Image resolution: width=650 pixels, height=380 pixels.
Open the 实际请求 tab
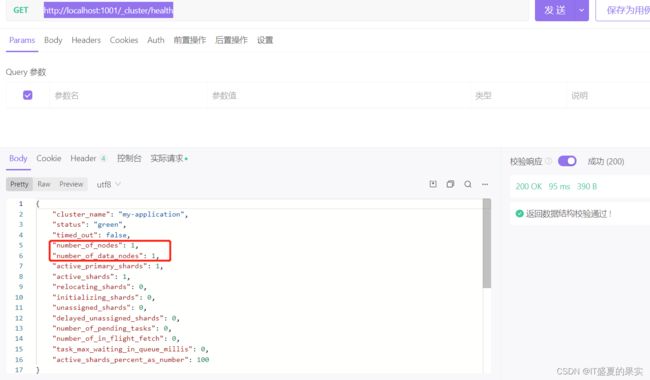pos(169,158)
